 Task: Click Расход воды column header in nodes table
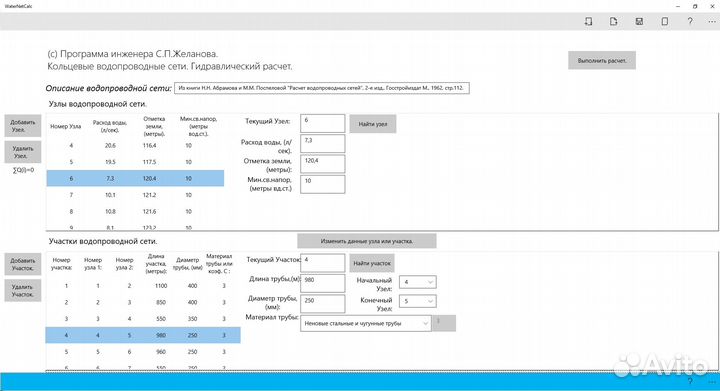click(109, 126)
